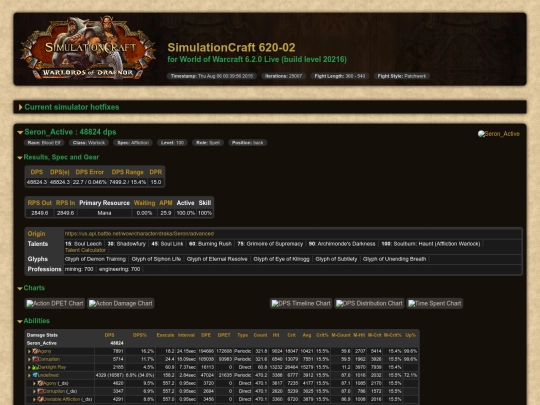Click the Crit% column header in abilities

[322, 335]
